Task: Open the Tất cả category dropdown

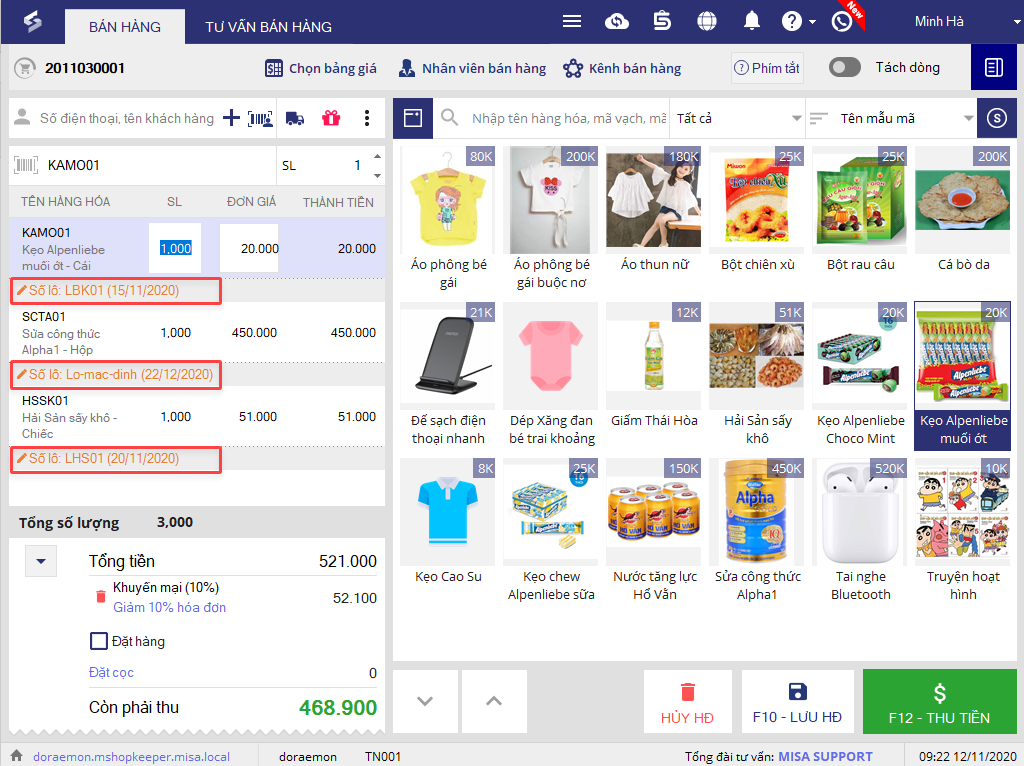Action: tap(737, 118)
